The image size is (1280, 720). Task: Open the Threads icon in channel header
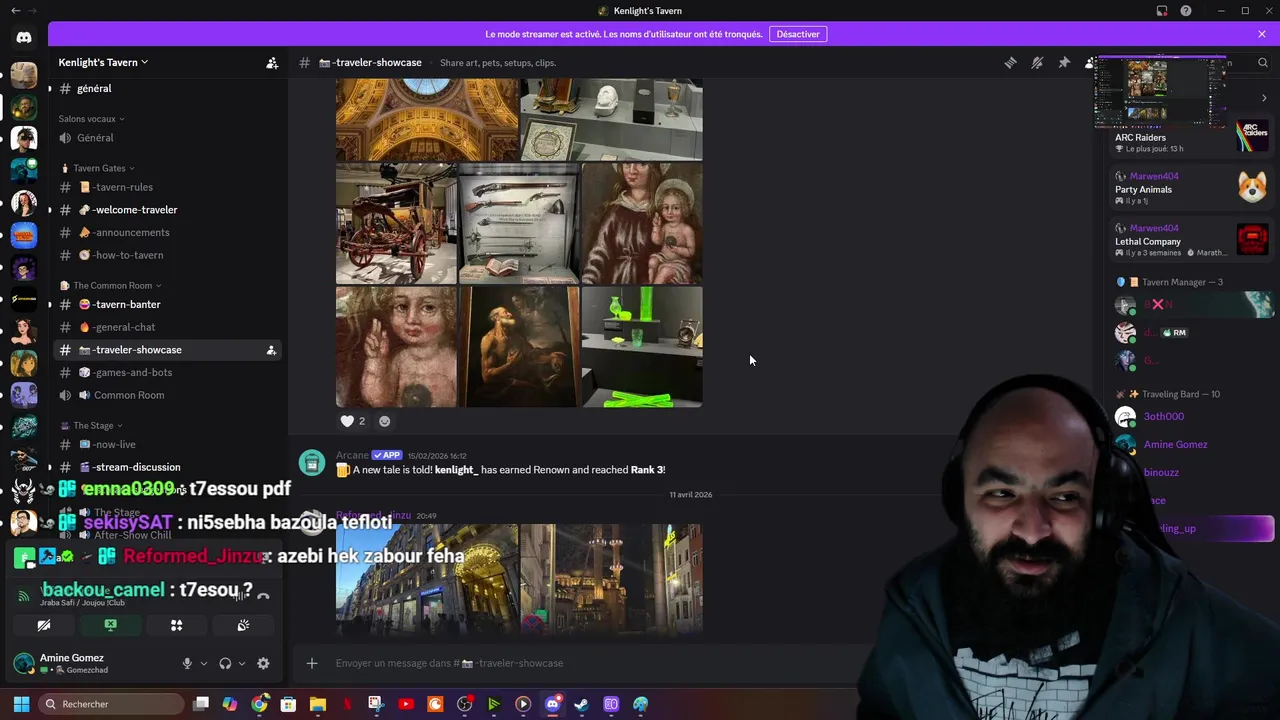pyautogui.click(x=1010, y=63)
